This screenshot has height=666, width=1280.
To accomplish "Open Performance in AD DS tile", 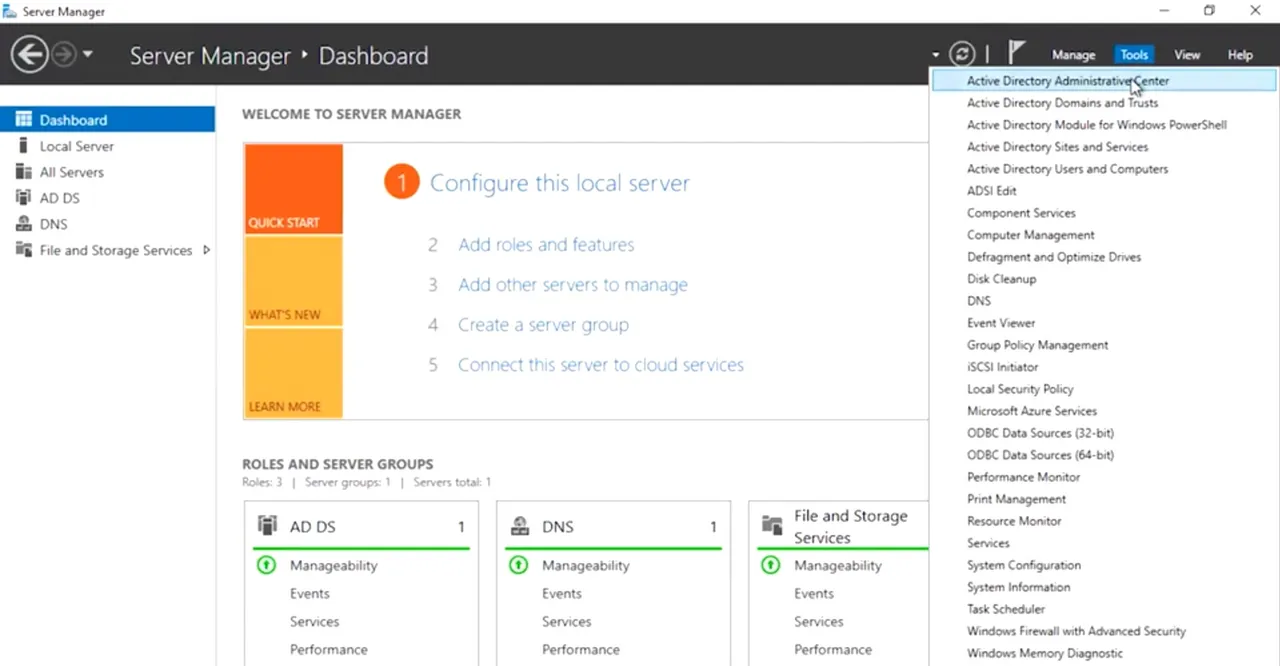I will click(x=329, y=649).
